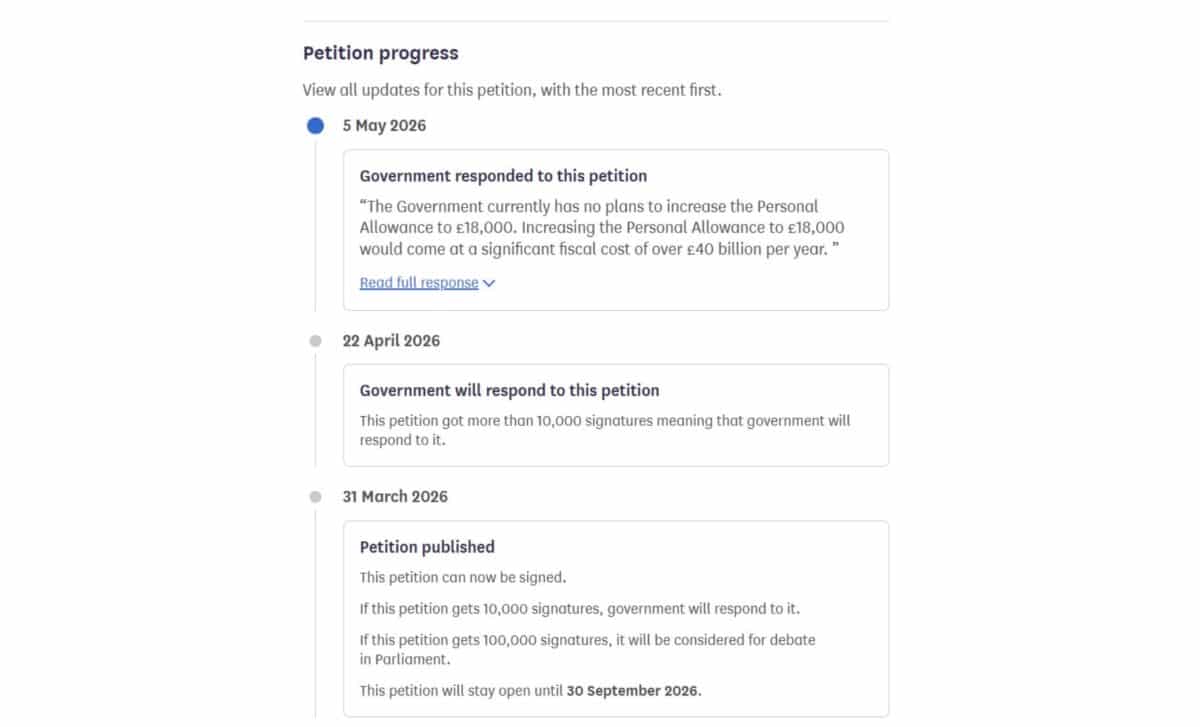This screenshot has height=727, width=1200.
Task: Select the grey timeline dot for 31 March 2026
Action: pos(316,497)
